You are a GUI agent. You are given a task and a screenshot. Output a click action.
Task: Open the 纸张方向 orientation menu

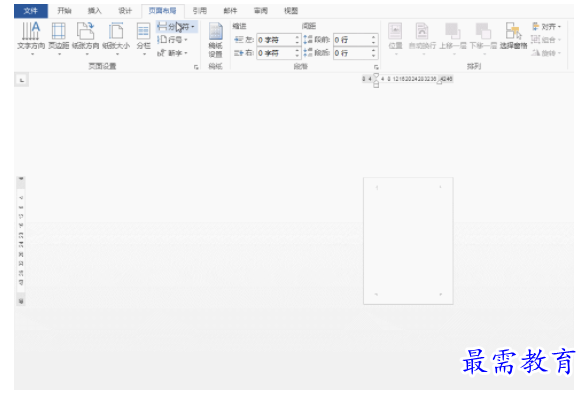tap(86, 39)
